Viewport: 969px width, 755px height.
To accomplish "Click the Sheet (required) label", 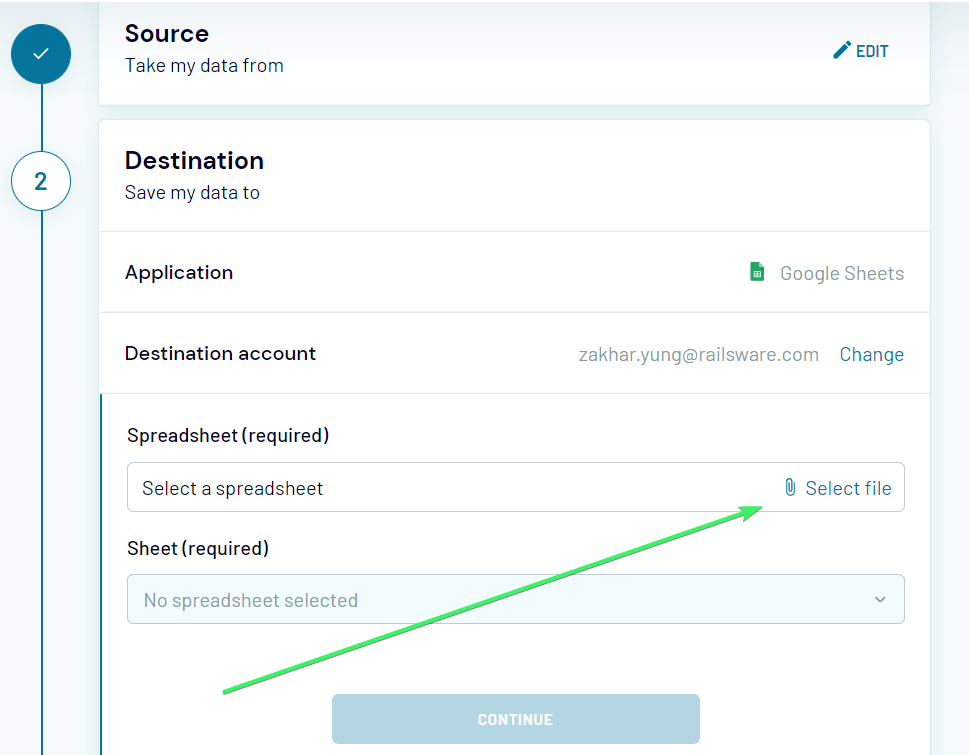I will pyautogui.click(x=198, y=549).
